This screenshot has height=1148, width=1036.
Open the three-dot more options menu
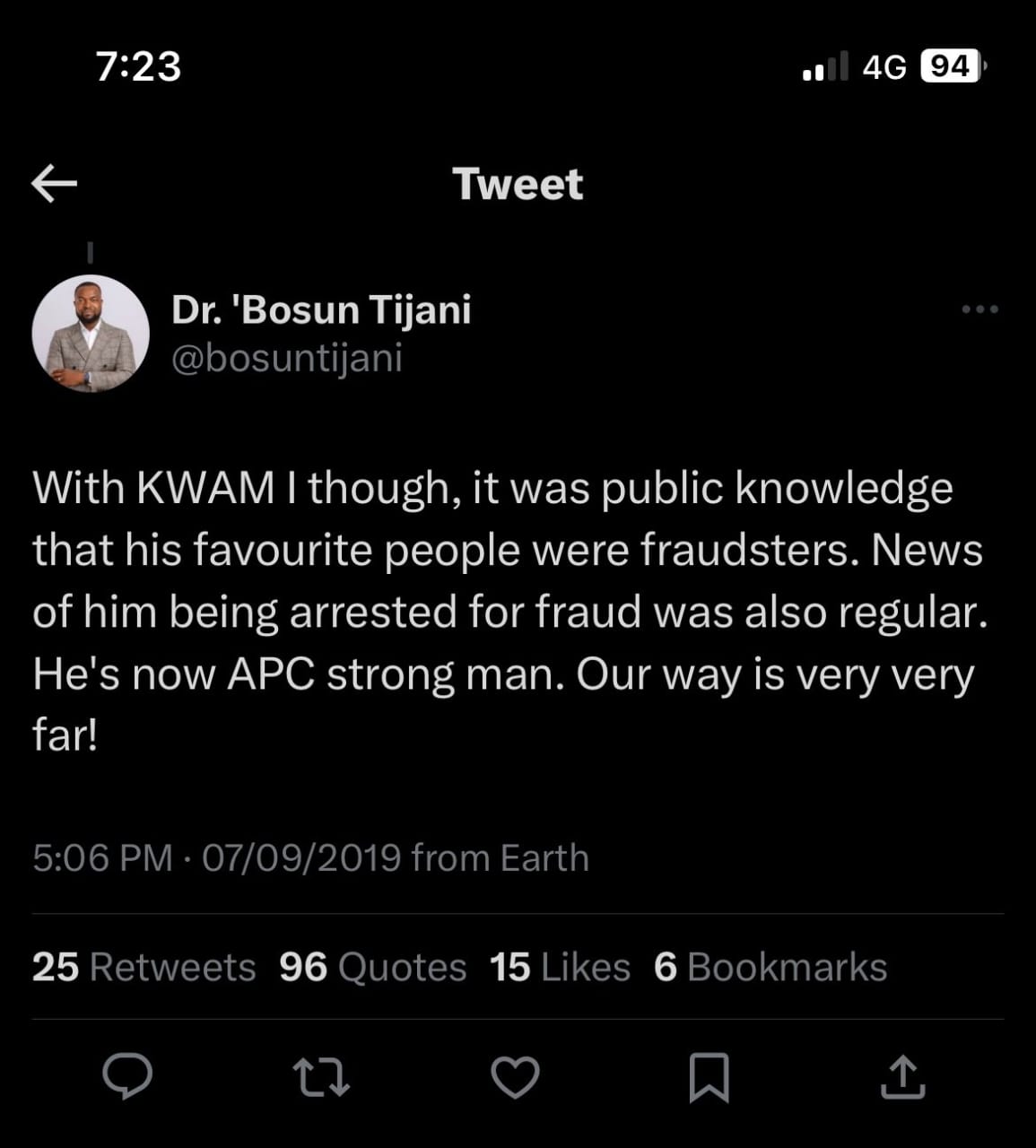[x=979, y=309]
